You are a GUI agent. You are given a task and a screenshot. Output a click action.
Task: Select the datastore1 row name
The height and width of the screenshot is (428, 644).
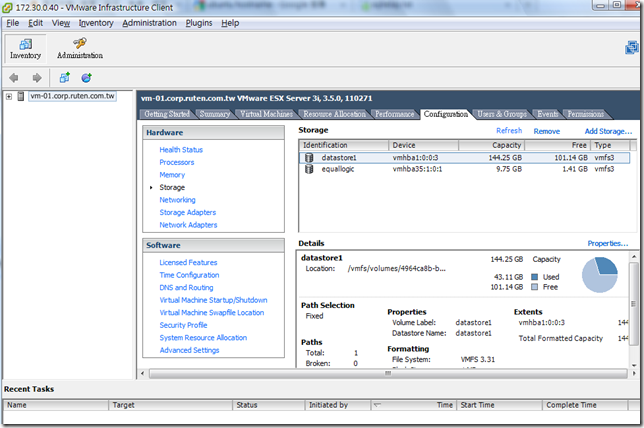coord(339,158)
